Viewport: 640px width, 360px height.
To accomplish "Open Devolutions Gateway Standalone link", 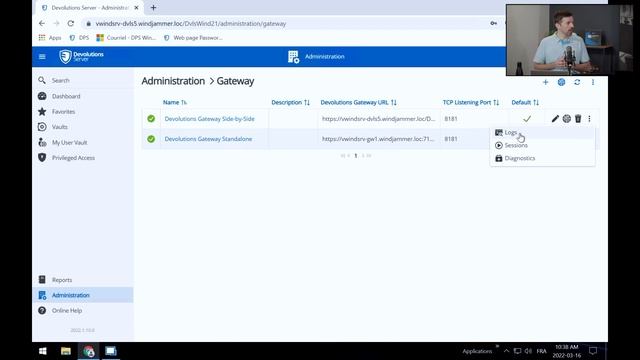I will click(x=208, y=139).
